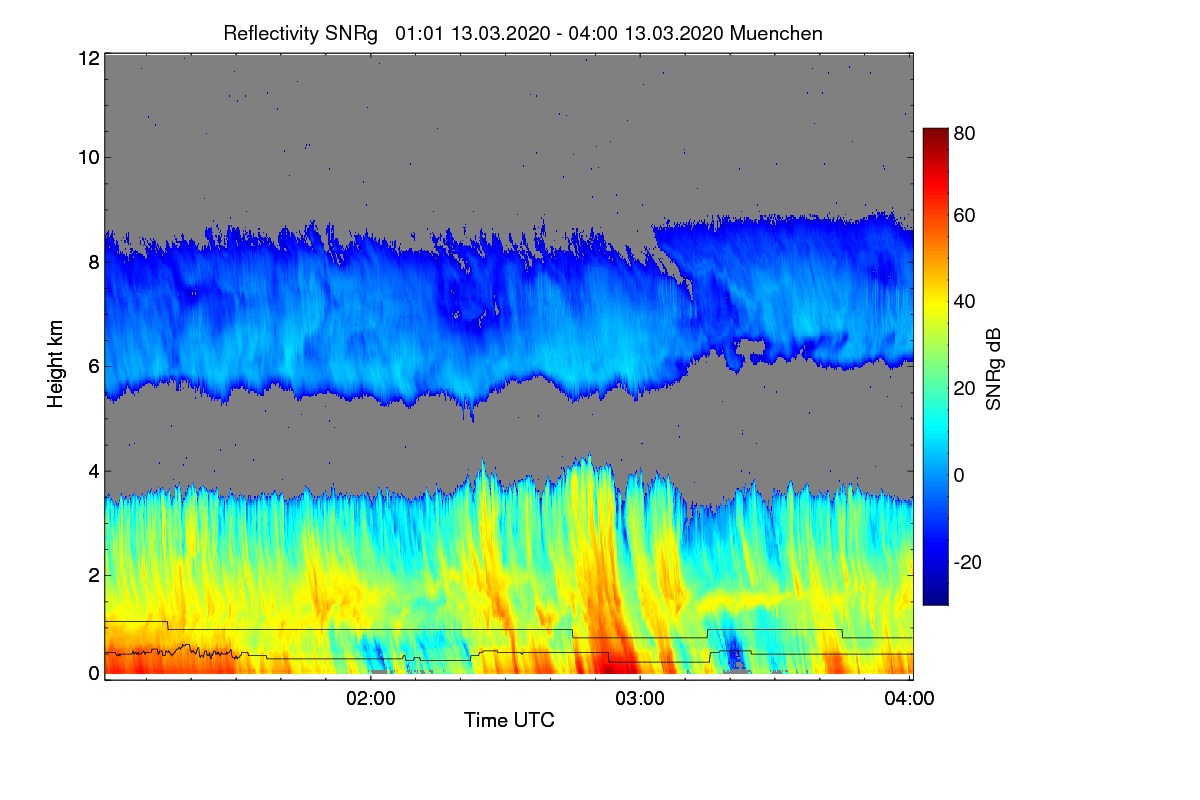Click the plot title 'Reflectivity SNRg'
Viewport: 1200px width, 800px height.
(x=301, y=33)
